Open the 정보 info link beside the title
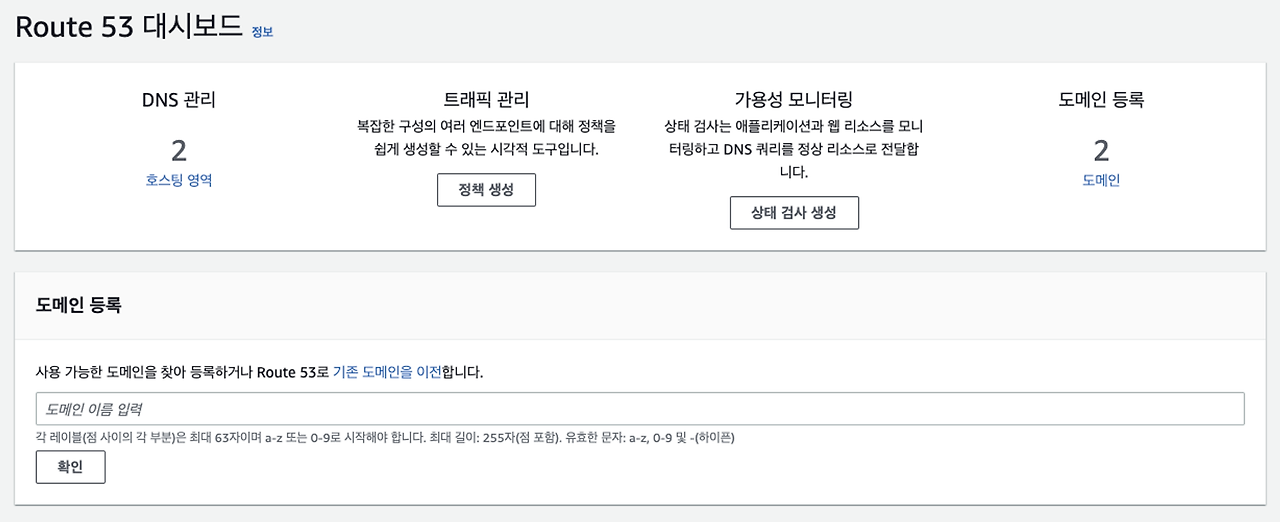 click(x=262, y=32)
